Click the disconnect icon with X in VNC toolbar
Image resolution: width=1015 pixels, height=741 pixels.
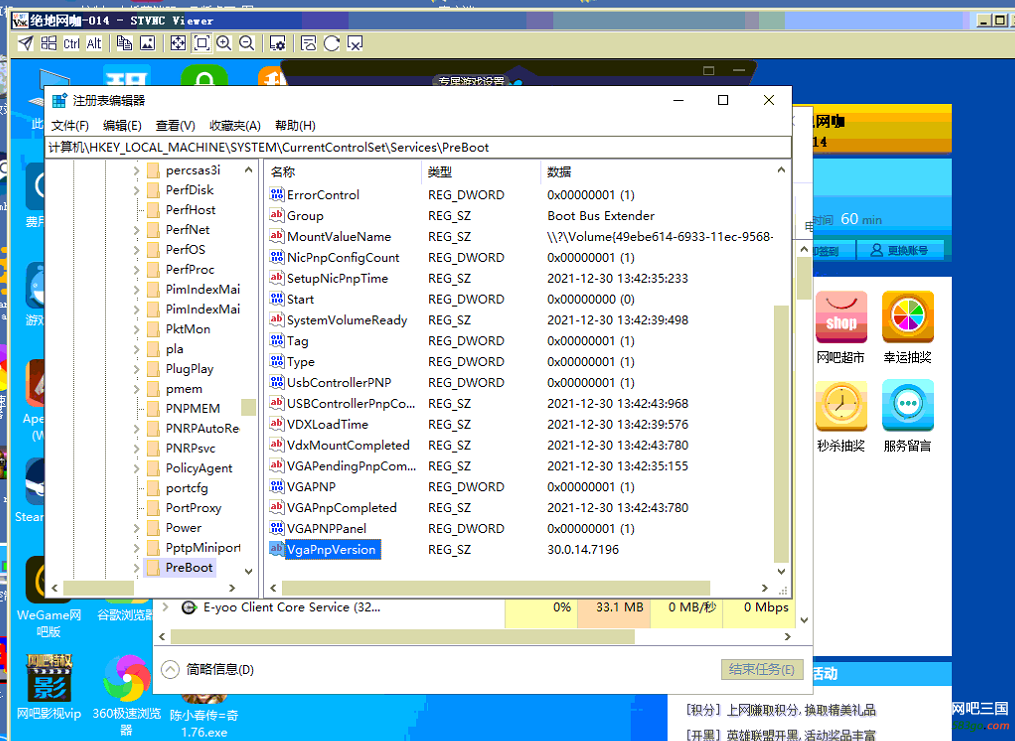point(355,43)
